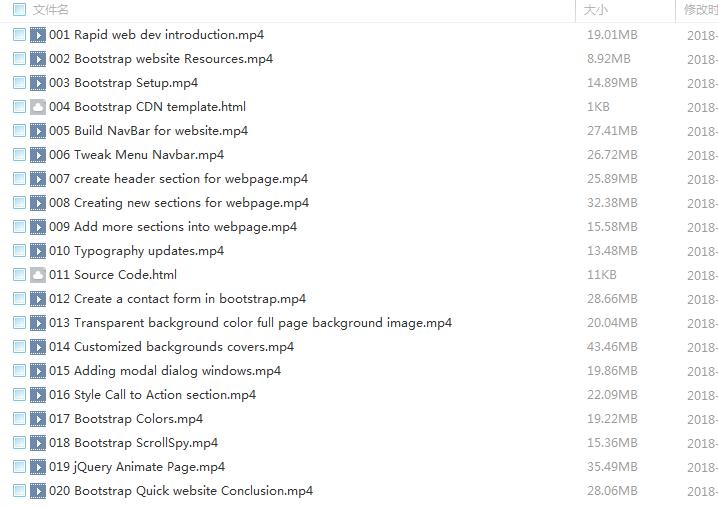This screenshot has width=718, height=507.
Task: Open 018 Bootstrap ScrollSpy.mp4
Action: pos(133,443)
